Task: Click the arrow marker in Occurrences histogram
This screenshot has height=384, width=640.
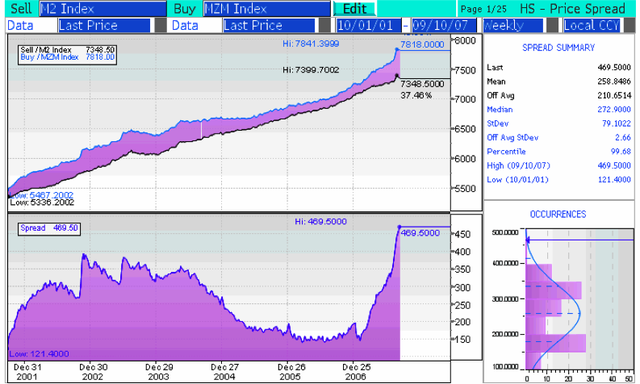Action: coord(527,240)
